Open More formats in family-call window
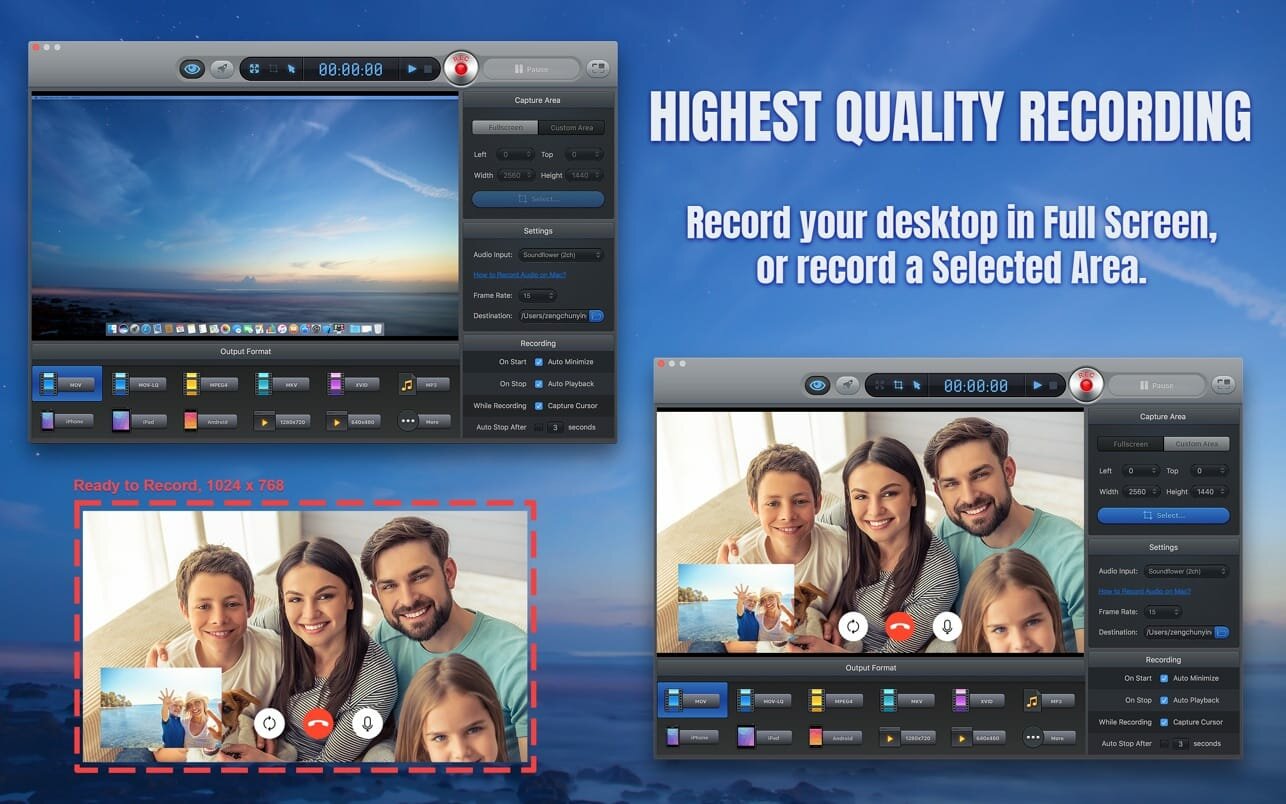Viewport: 1286px width, 804px height. (1049, 737)
